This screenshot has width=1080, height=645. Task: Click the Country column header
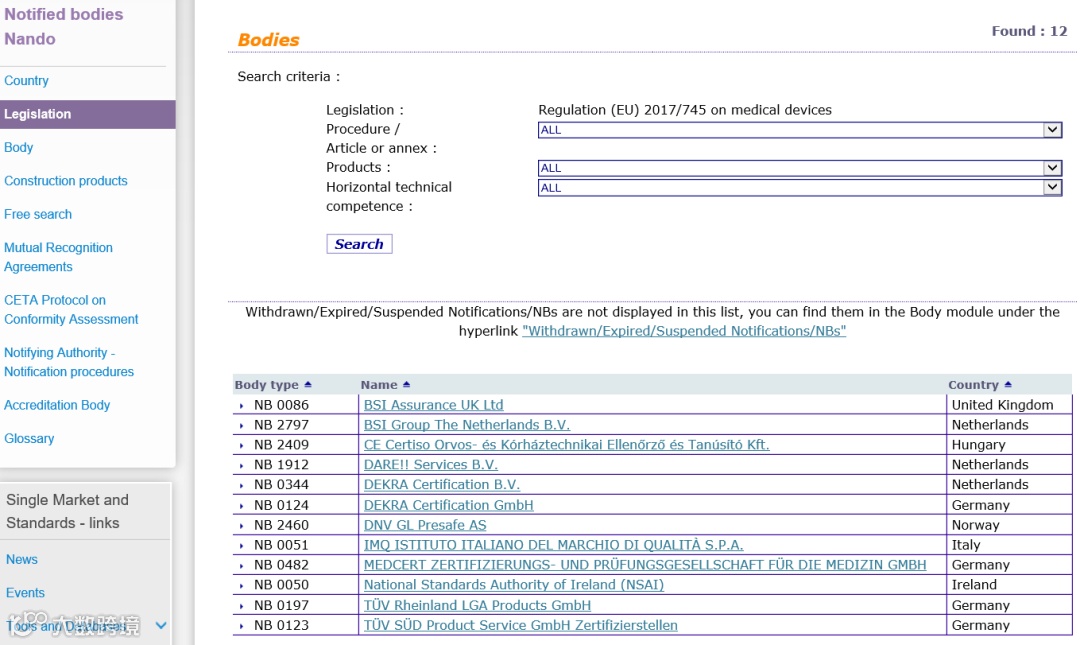coord(973,385)
